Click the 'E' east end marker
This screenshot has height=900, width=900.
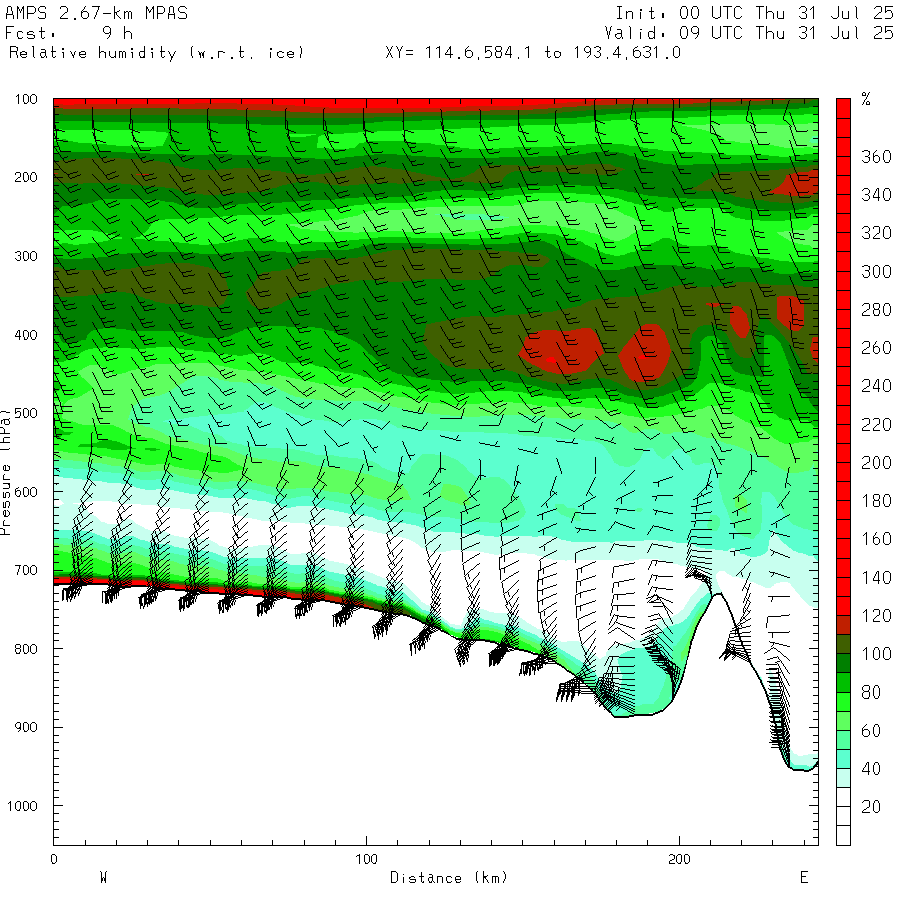[804, 878]
